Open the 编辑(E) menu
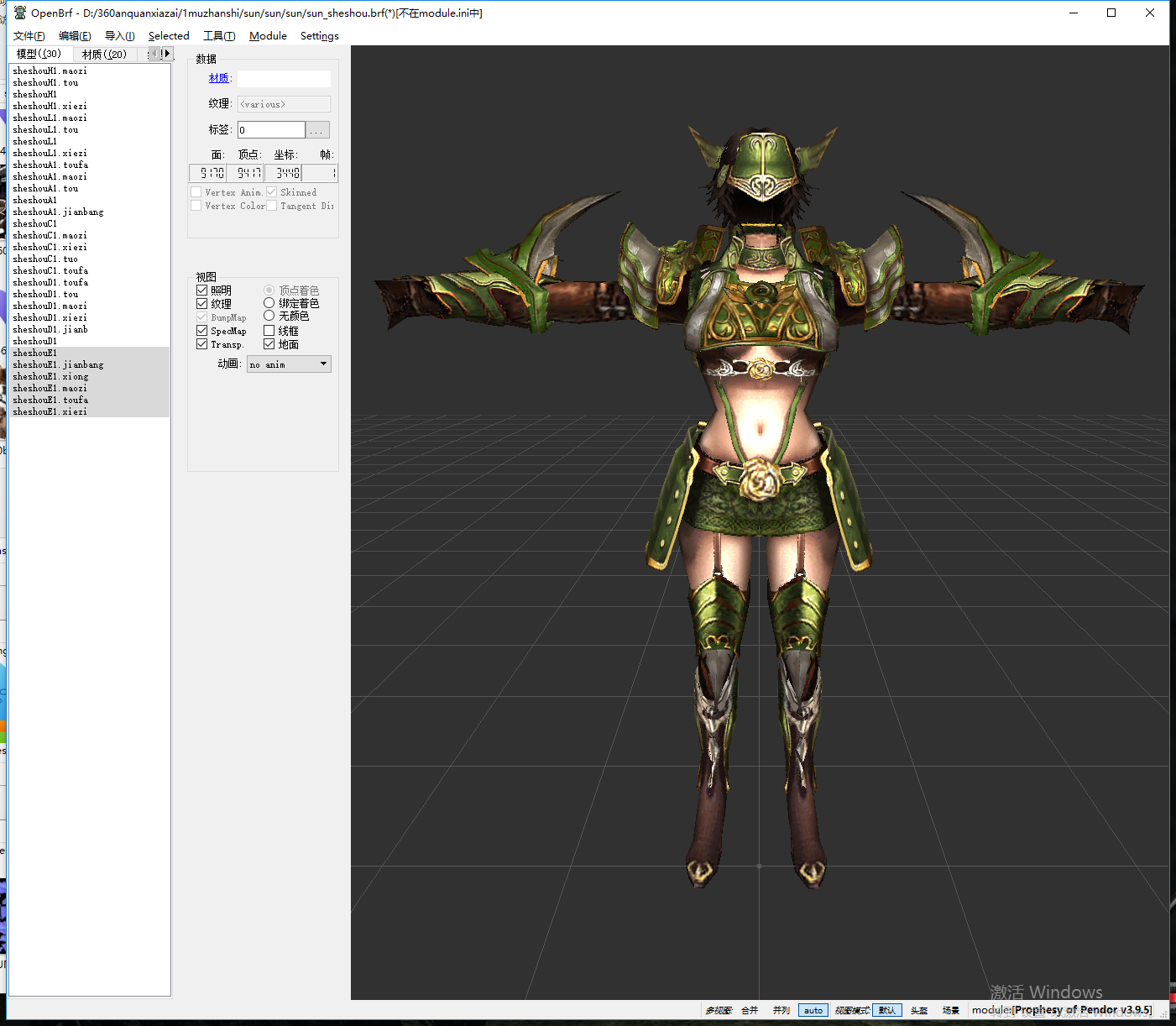The width and height of the screenshot is (1176, 1026). coord(75,36)
